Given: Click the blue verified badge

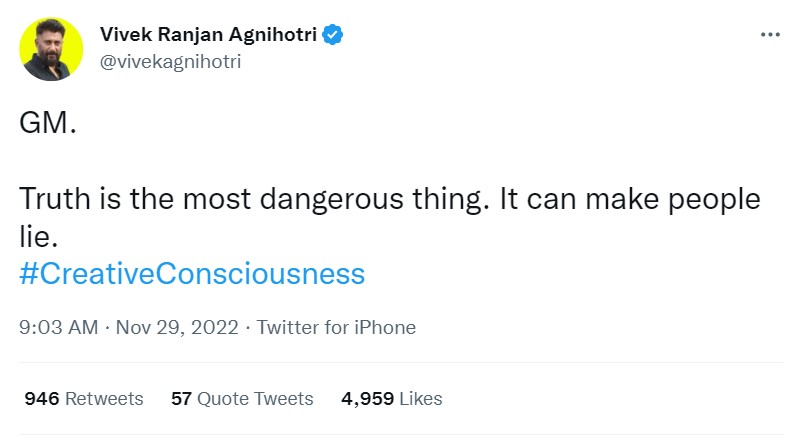Looking at the screenshot, I should (x=334, y=35).
